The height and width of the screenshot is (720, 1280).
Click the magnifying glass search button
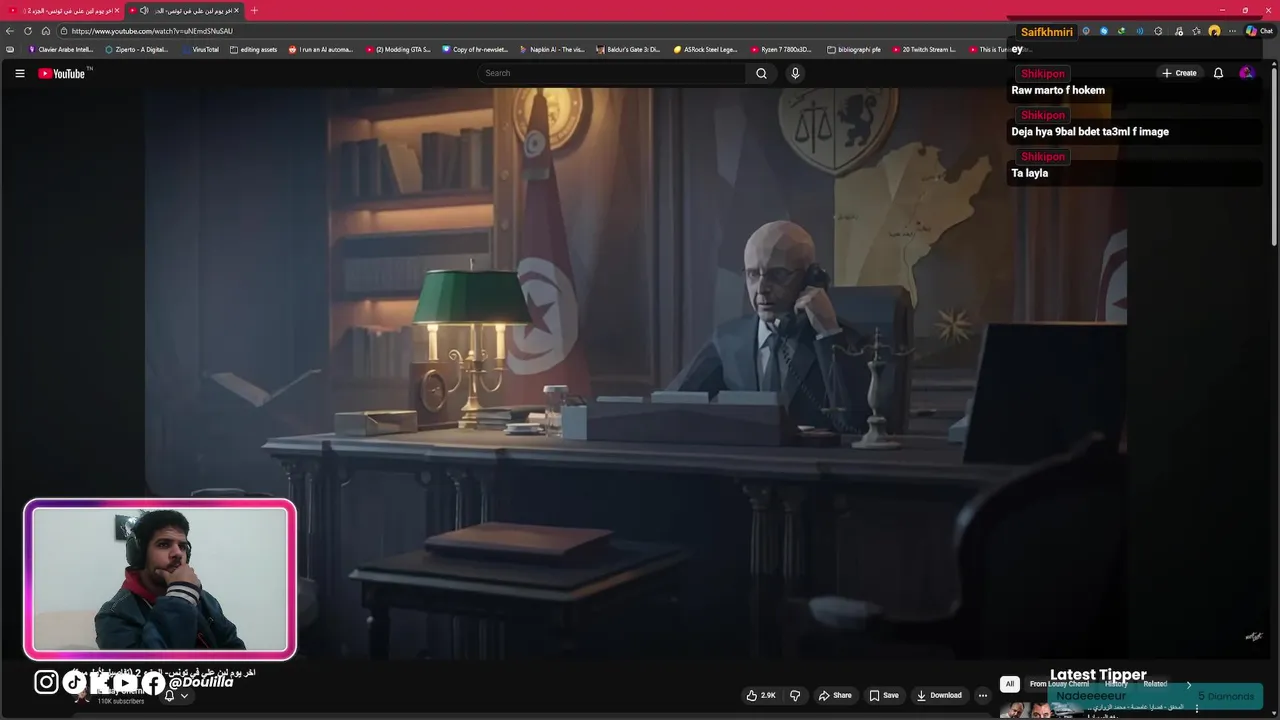[761, 73]
